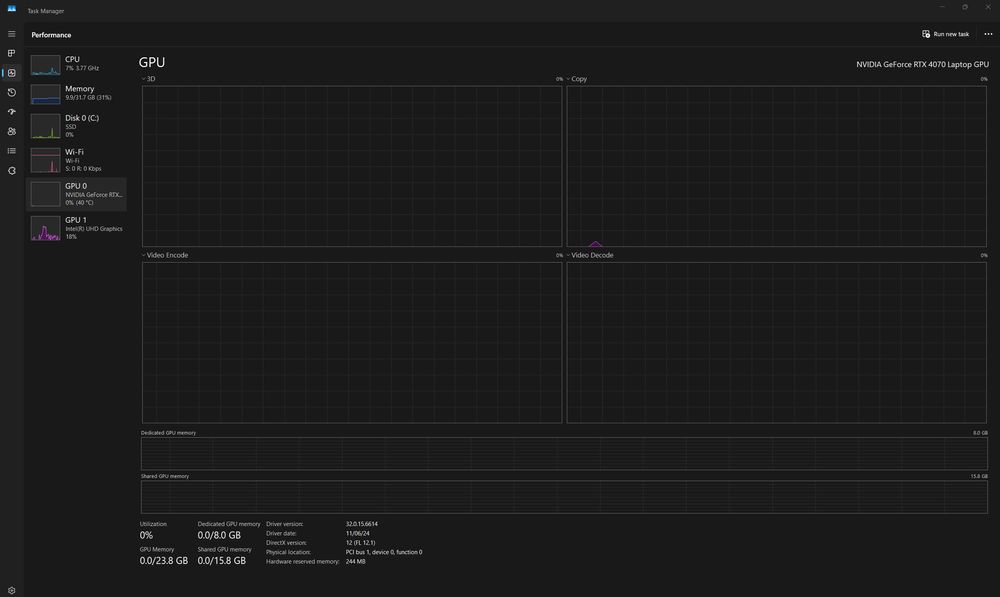The height and width of the screenshot is (597, 1000).
Task: Select the Performance page icon
Action: point(11,73)
